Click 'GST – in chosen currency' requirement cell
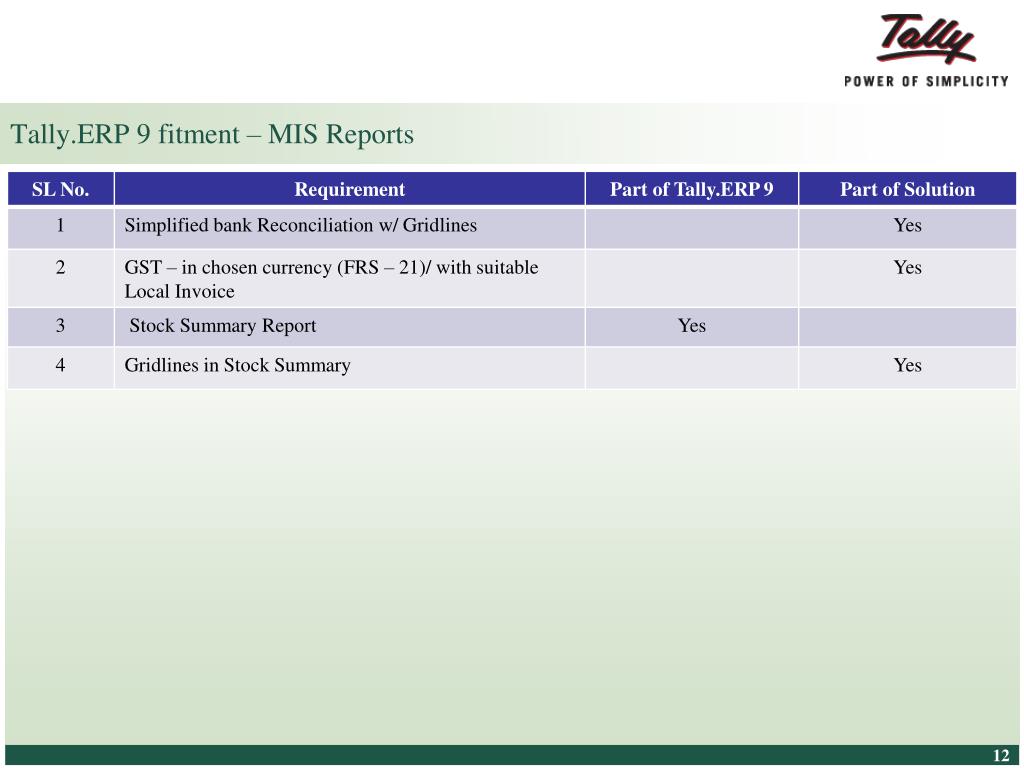This screenshot has width=1024, height=768. pyautogui.click(x=349, y=278)
